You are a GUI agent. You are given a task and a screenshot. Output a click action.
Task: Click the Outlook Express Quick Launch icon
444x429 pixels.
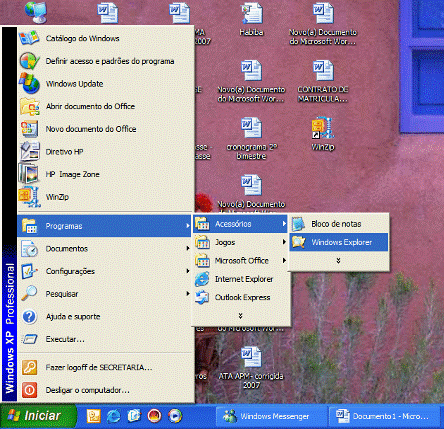pyautogui.click(x=134, y=416)
